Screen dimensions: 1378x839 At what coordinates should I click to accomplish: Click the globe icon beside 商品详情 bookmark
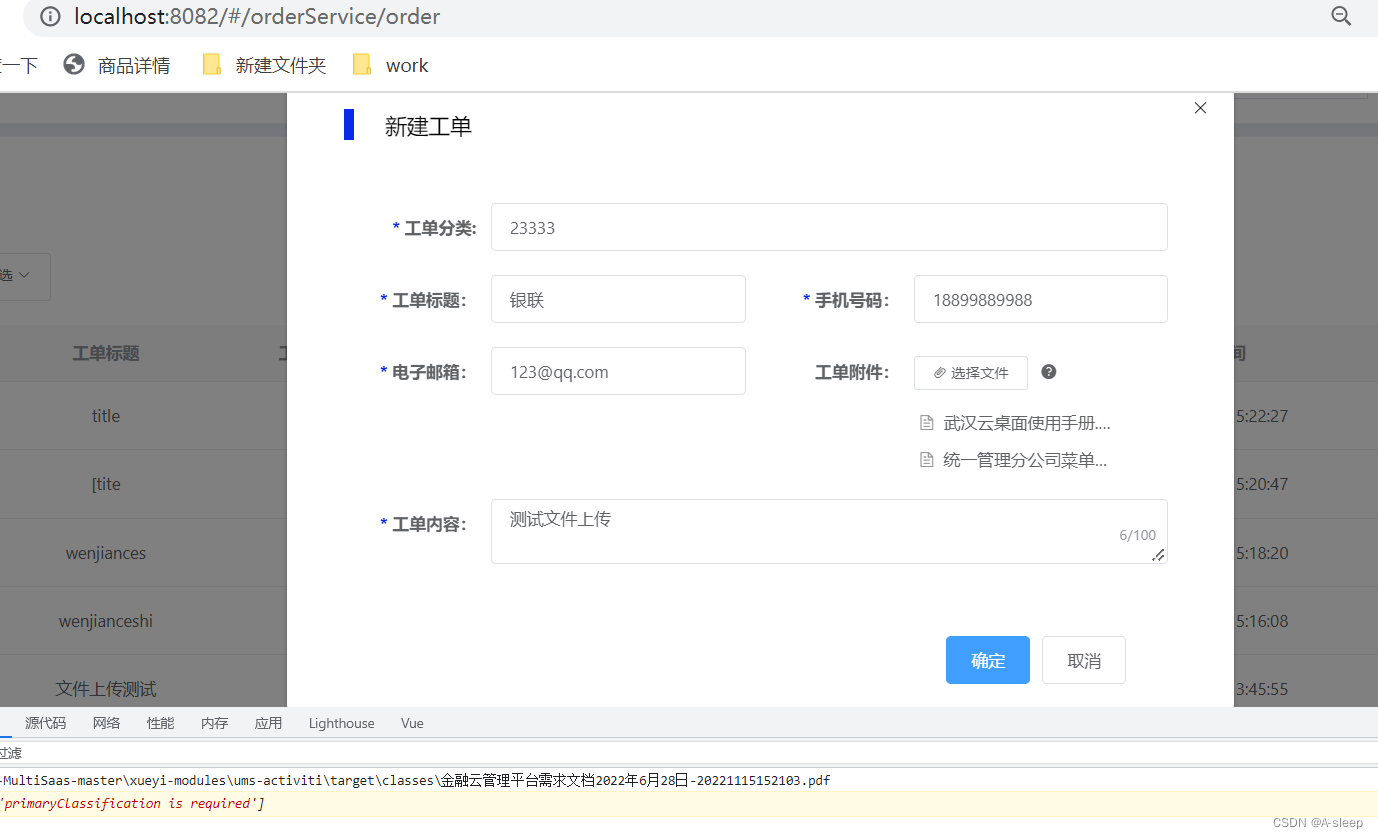click(73, 64)
